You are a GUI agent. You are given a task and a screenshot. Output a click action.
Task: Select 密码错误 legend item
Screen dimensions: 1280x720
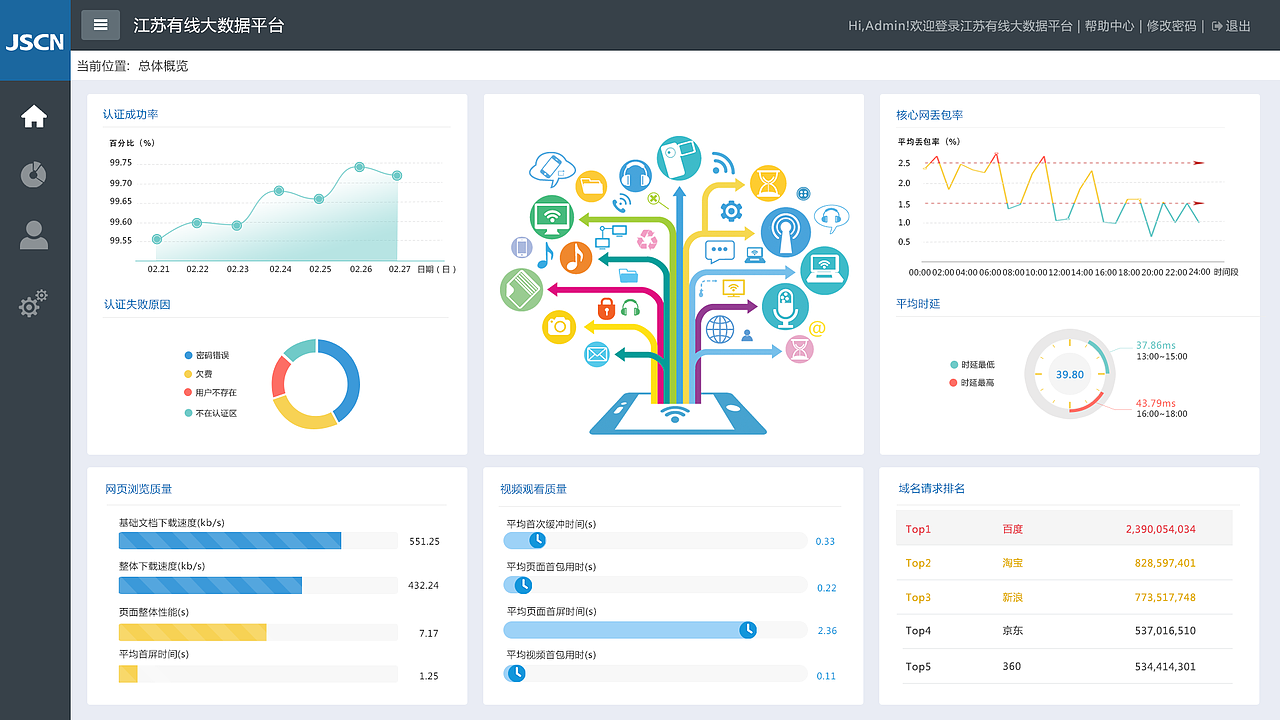click(x=207, y=355)
